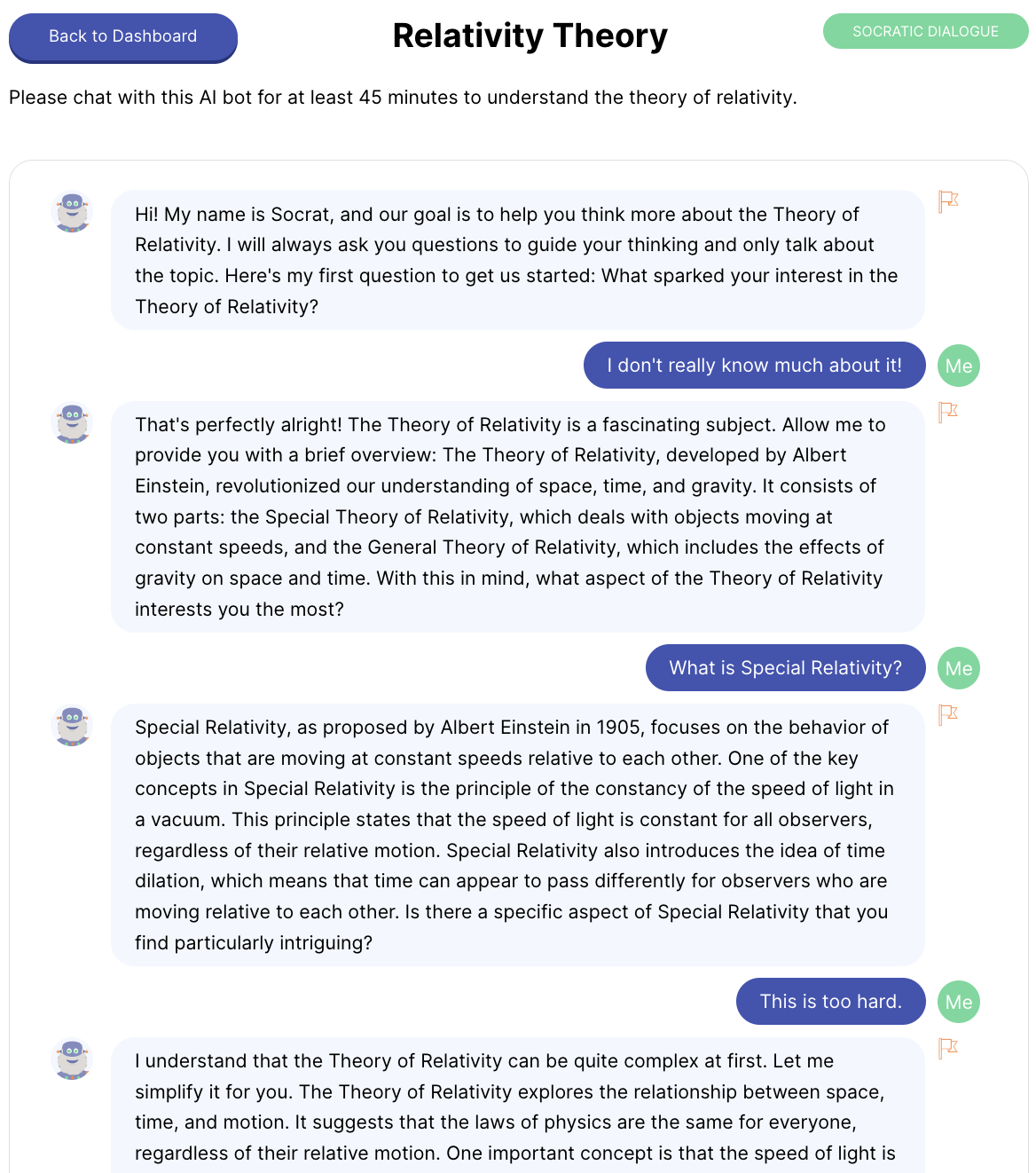Select the "This is too hard." message bubble
This screenshot has width=1036, height=1173.
[x=830, y=1002]
